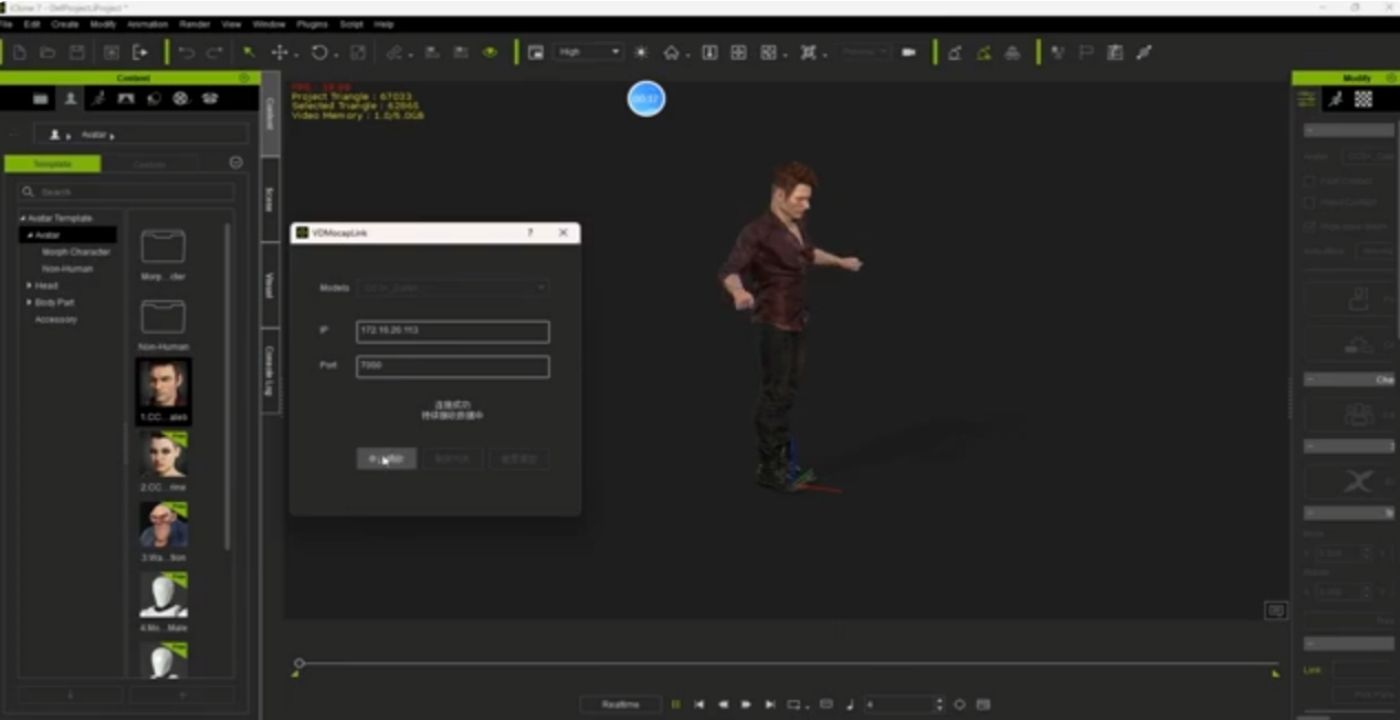The height and width of the screenshot is (720, 1400).
Task: Click the Home camera view icon
Action: coord(672,52)
